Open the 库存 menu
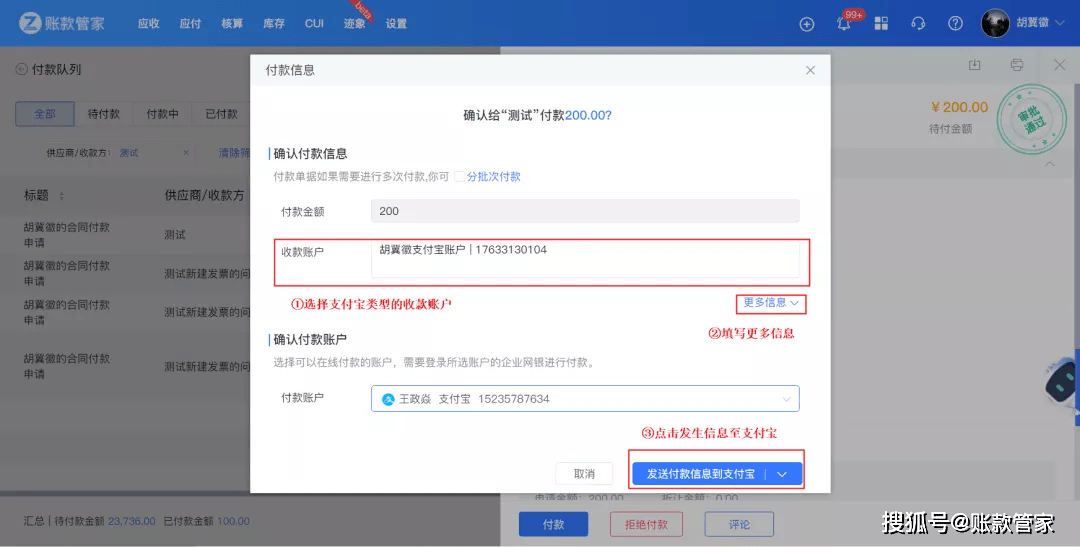The width and height of the screenshot is (1080, 547). point(273,23)
